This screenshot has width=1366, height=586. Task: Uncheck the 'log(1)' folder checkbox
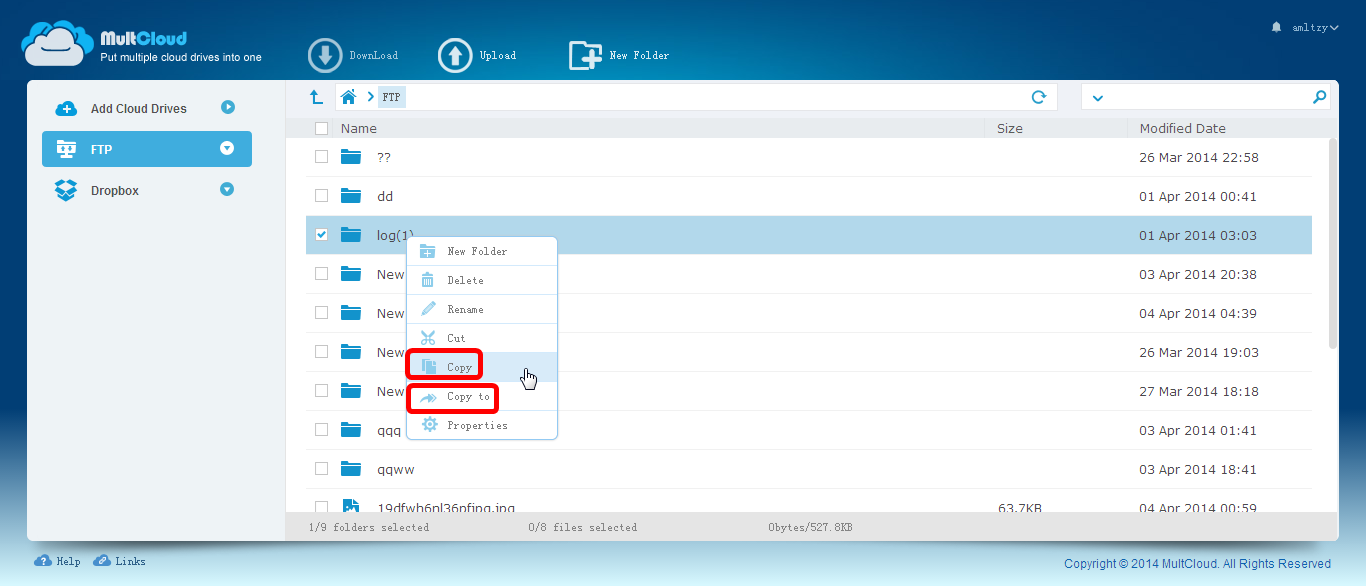[x=321, y=235]
